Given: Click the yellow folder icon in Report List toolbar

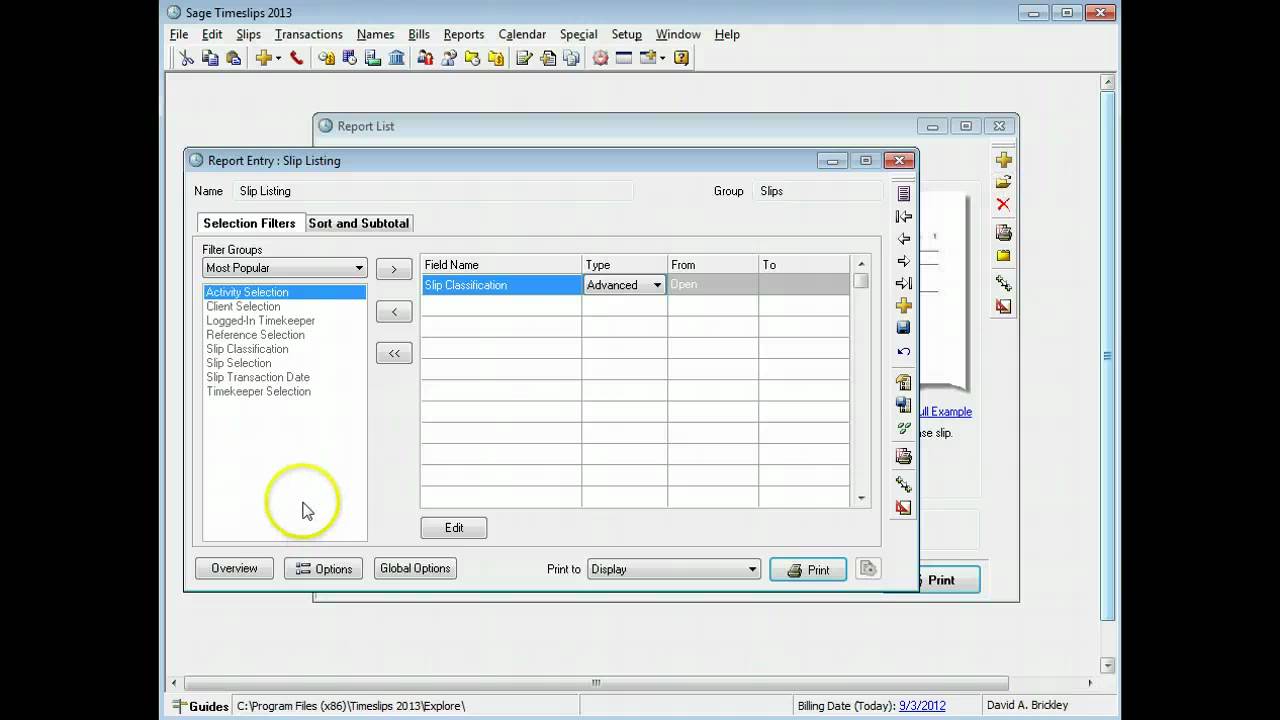Looking at the screenshot, I should point(1003,256).
